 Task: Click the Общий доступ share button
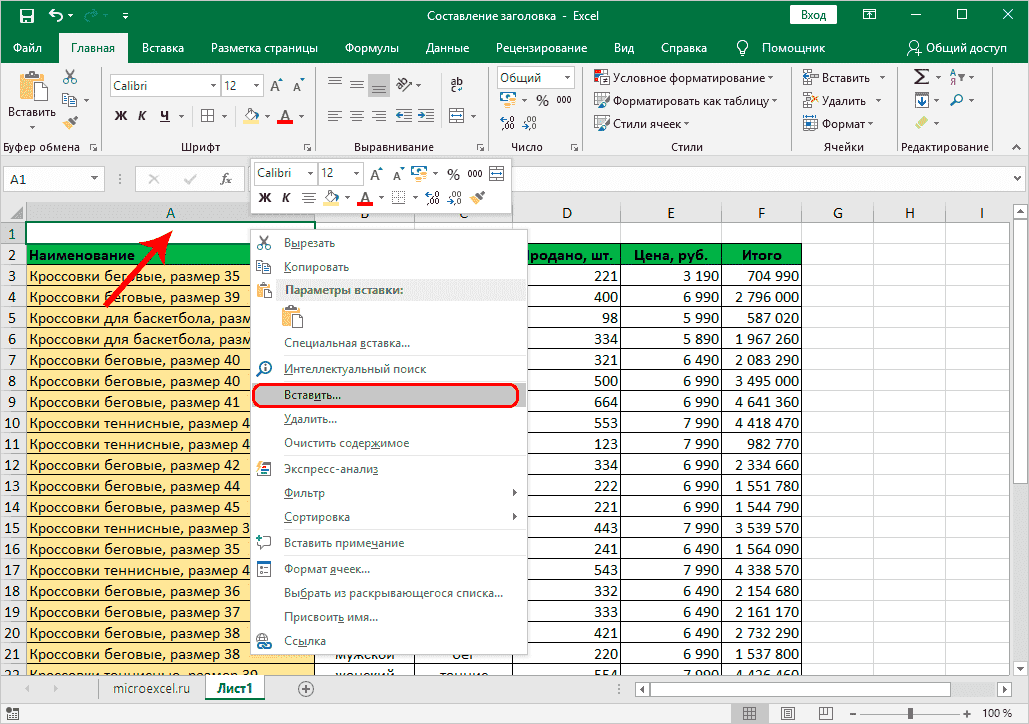[958, 48]
